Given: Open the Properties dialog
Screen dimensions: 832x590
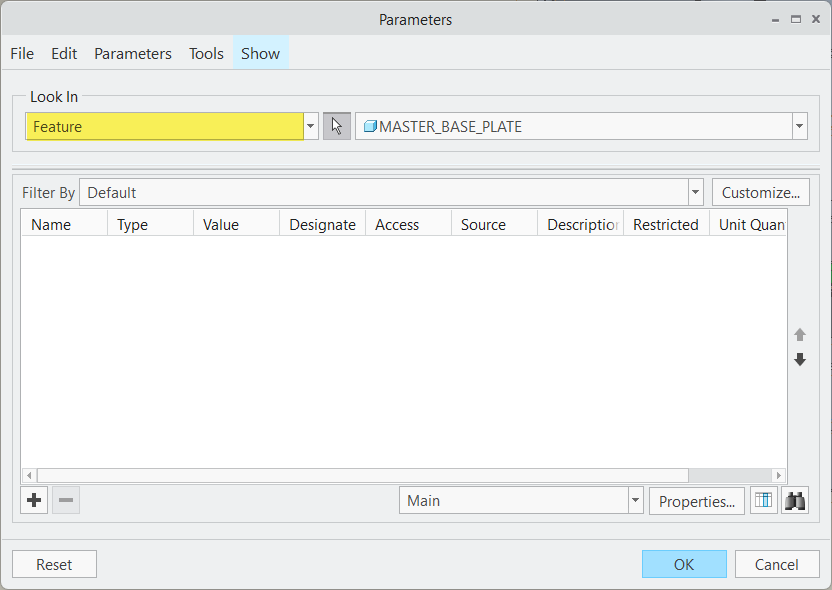Looking at the screenshot, I should click(696, 500).
